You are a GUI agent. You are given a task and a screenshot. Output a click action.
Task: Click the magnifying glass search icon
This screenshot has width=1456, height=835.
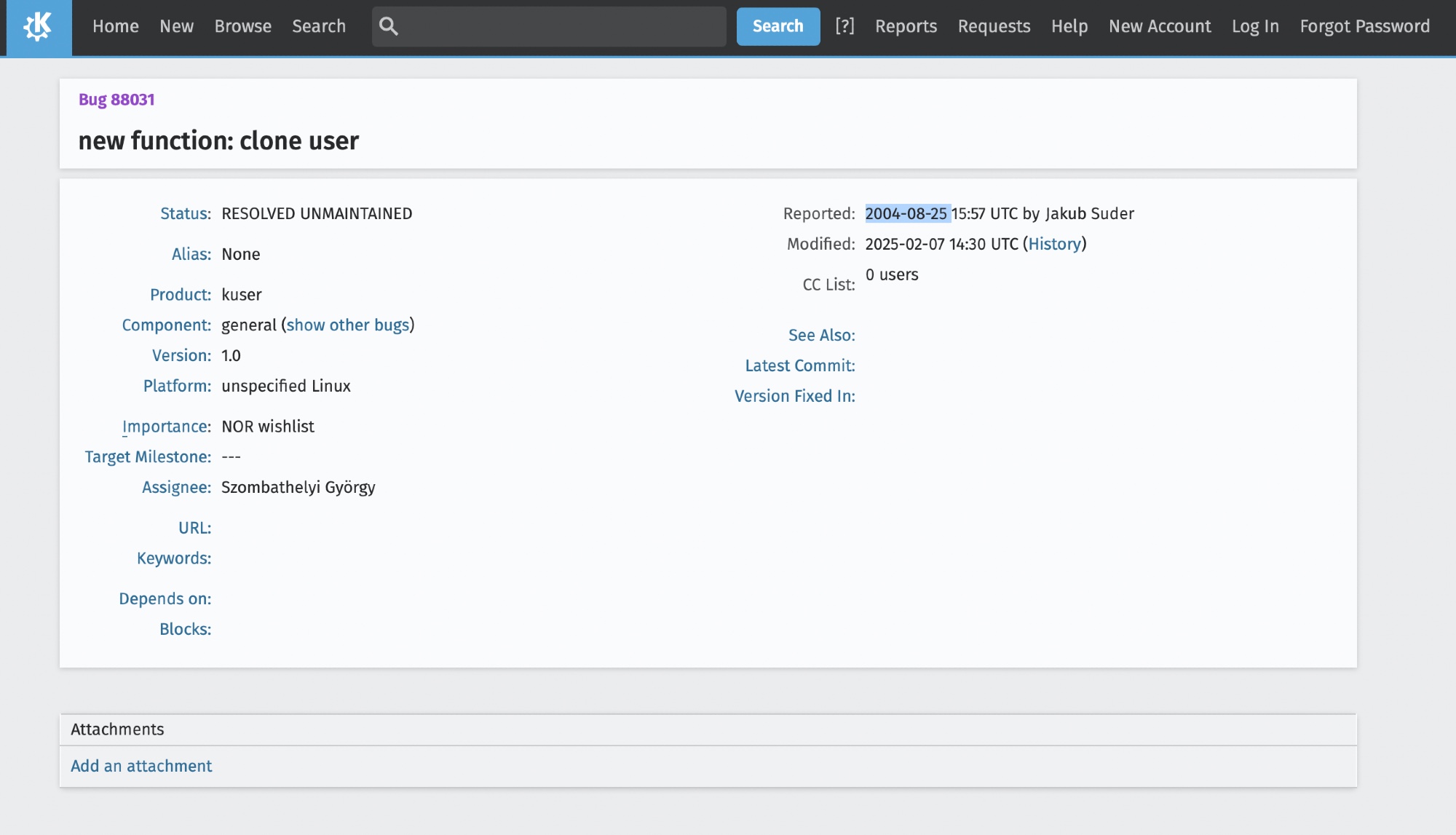389,27
